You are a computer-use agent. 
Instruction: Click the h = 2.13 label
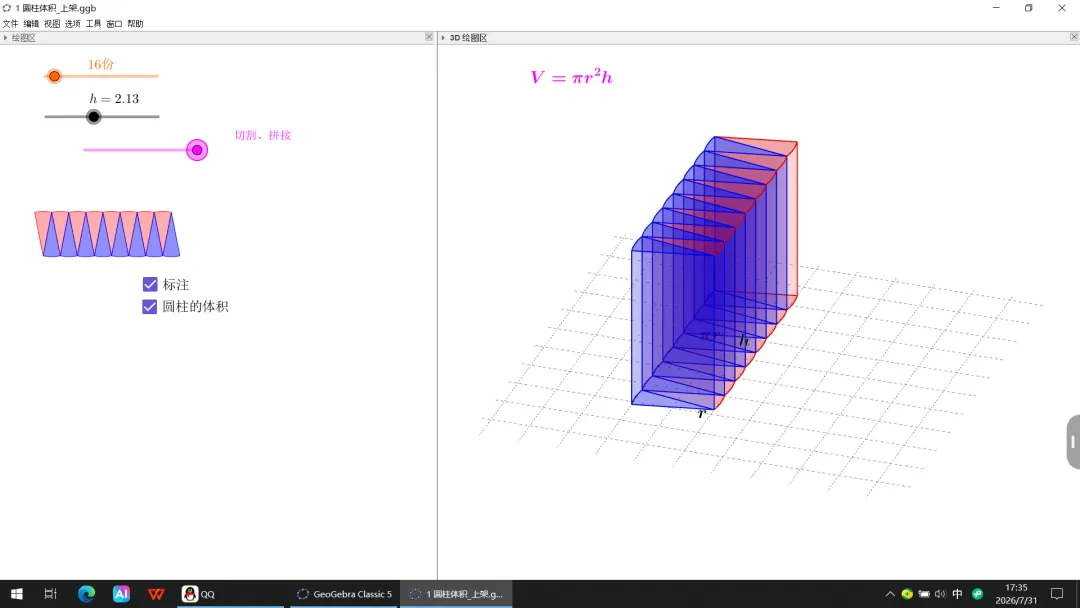[x=114, y=98]
